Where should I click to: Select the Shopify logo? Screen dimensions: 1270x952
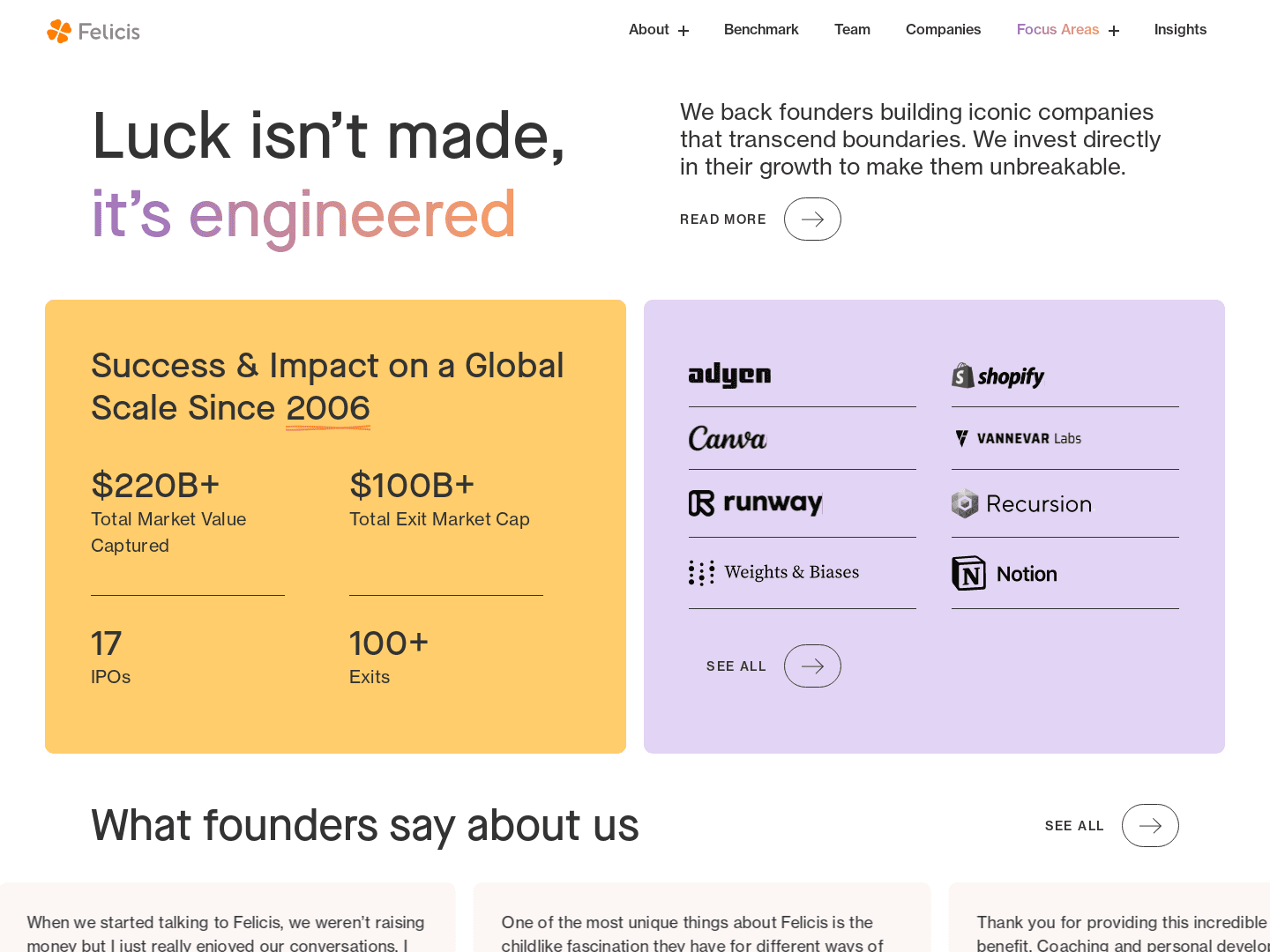[x=997, y=376]
